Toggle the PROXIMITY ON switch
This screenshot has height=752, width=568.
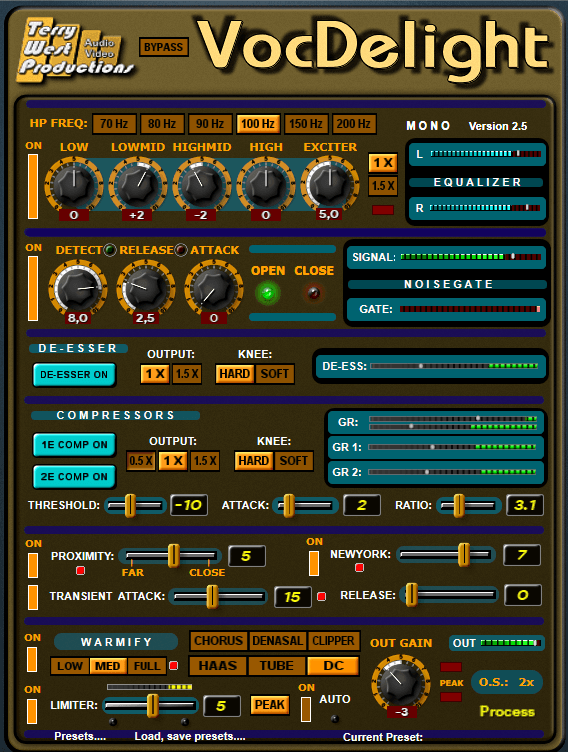point(33,565)
